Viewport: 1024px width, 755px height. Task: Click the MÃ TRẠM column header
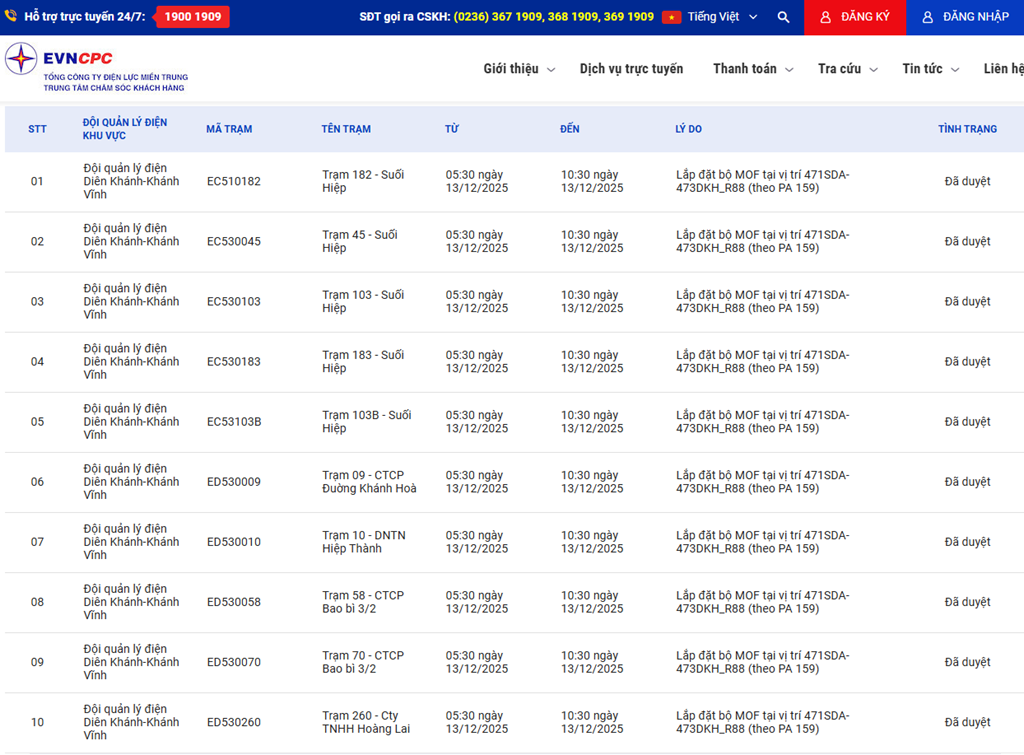click(x=229, y=129)
